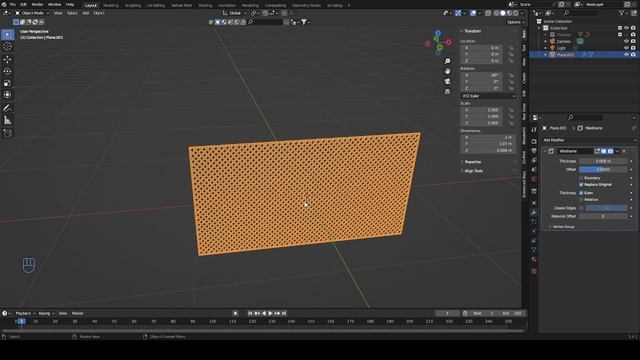Select the Scale tool

pos(7,83)
